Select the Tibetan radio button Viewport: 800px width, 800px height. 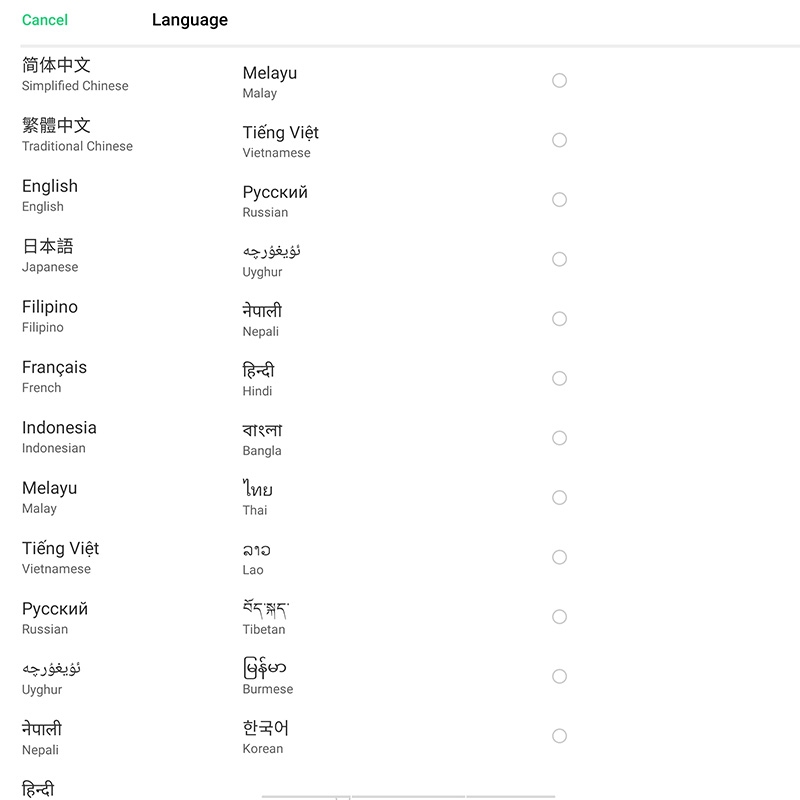pos(559,617)
